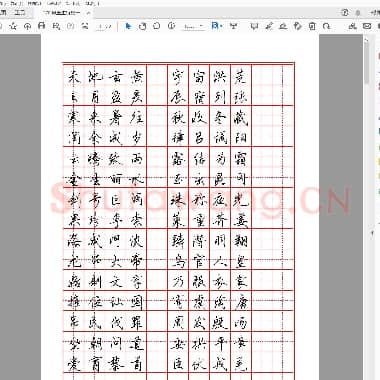Click the character 冬 on the page
The height and width of the screenshot is (380, 380).
point(220,118)
